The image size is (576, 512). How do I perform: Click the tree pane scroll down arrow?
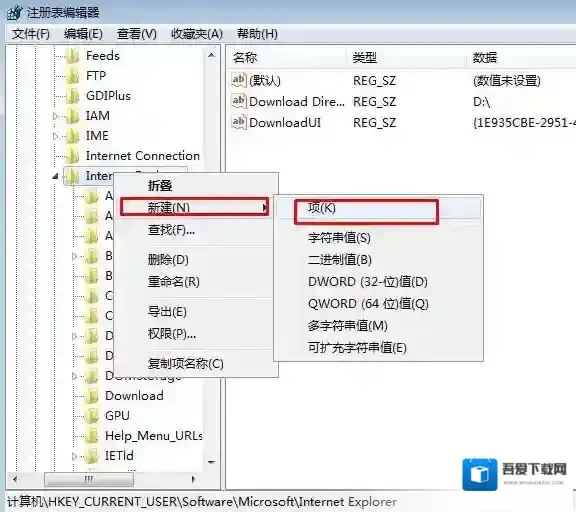point(211,462)
